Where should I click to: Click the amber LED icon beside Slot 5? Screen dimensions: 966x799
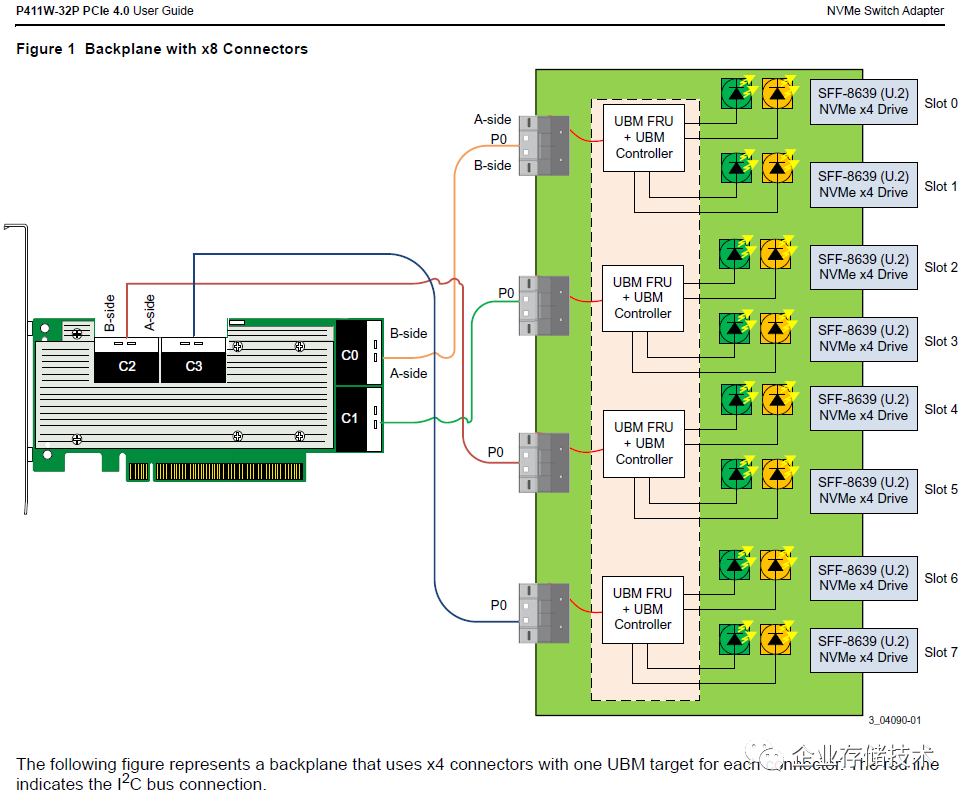click(x=777, y=474)
